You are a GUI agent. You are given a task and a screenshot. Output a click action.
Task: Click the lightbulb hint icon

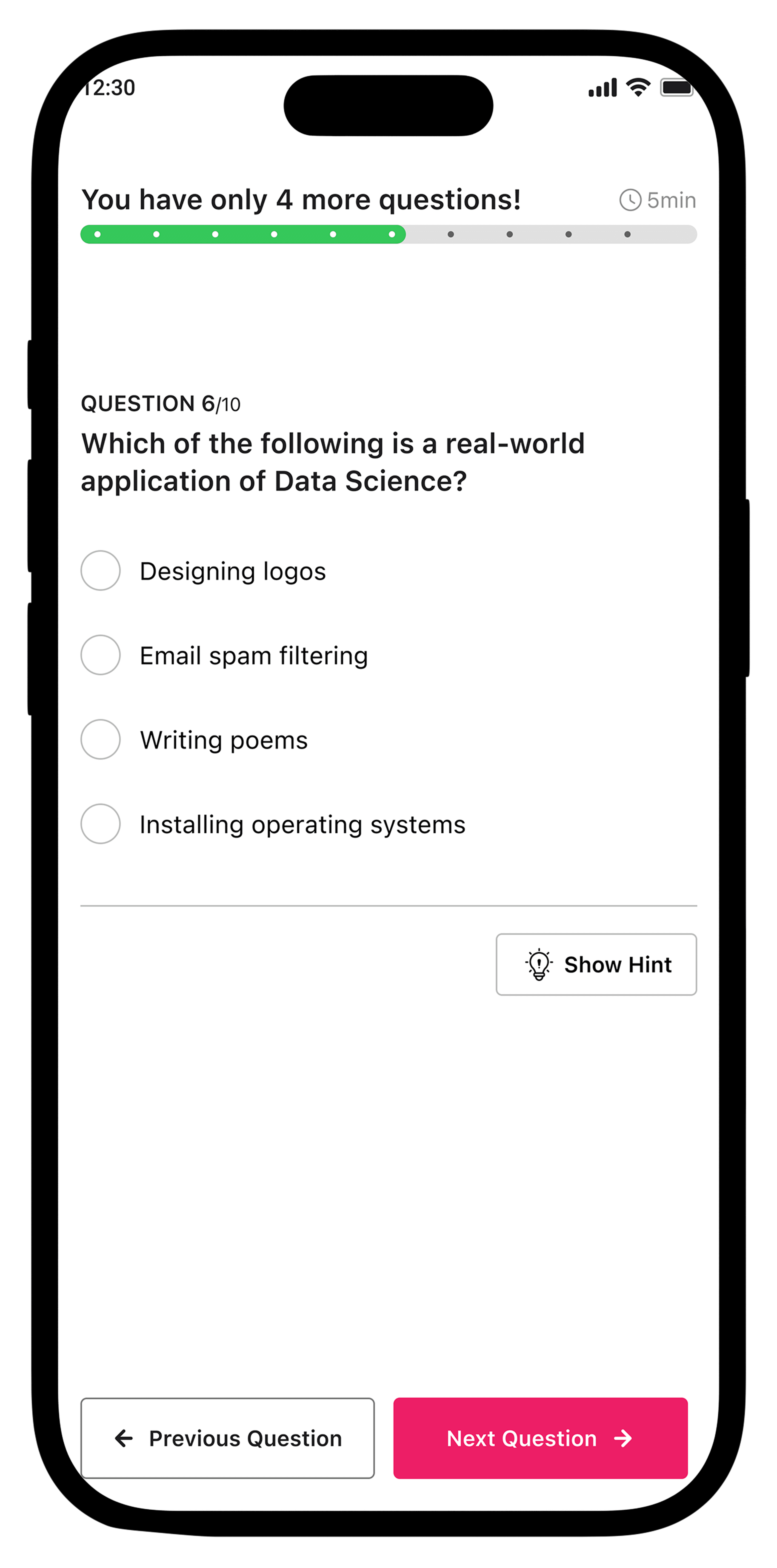click(x=539, y=964)
